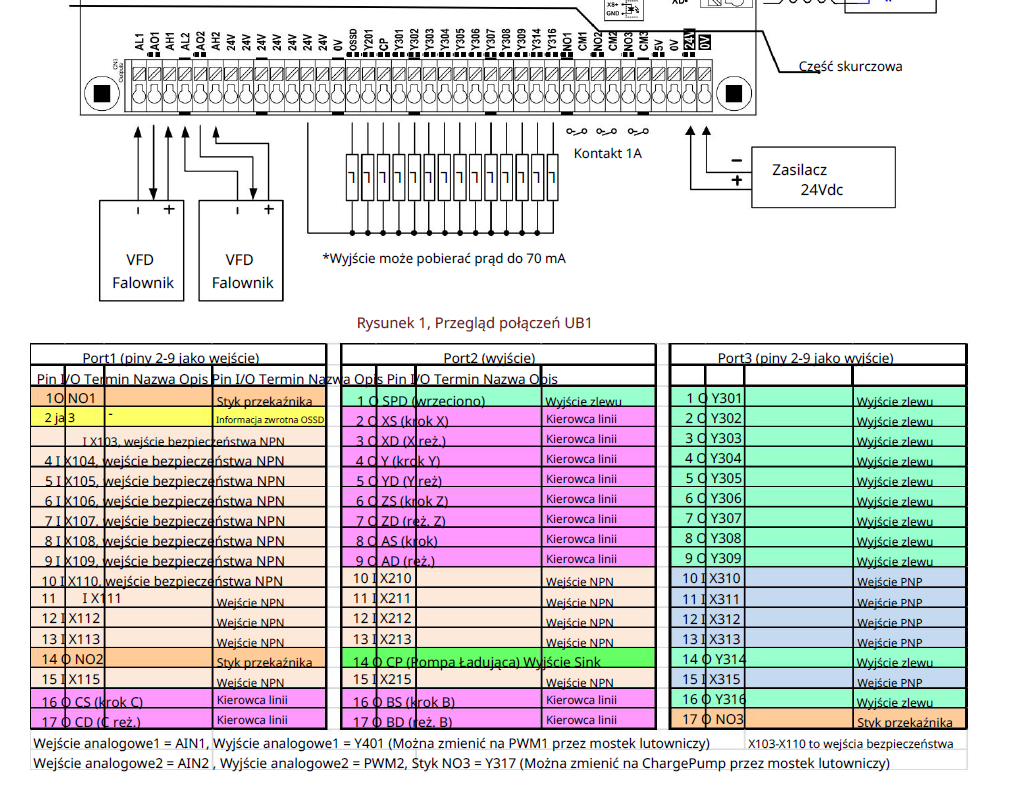The image size is (1027, 791).
Task: Click "X115" in the Port1 table
Action: pos(84,679)
